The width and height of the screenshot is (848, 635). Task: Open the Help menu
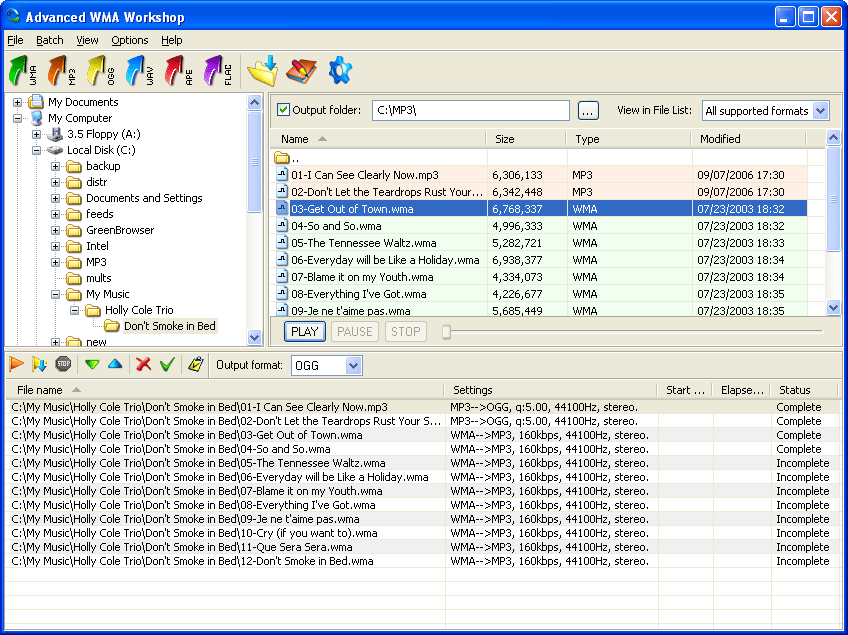click(171, 40)
